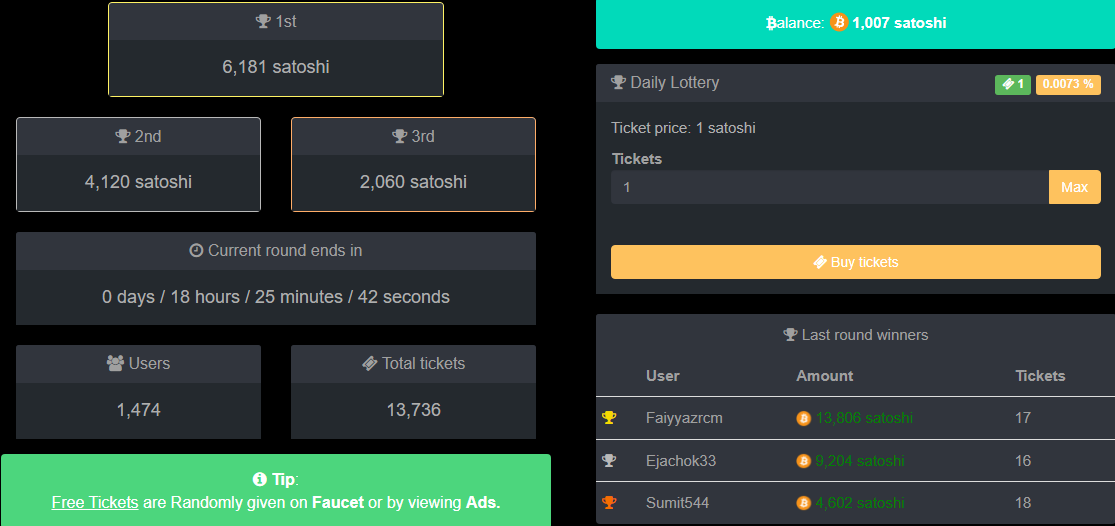Click the ticket icon beside Total tickets
This screenshot has height=526, width=1115.
point(370,363)
